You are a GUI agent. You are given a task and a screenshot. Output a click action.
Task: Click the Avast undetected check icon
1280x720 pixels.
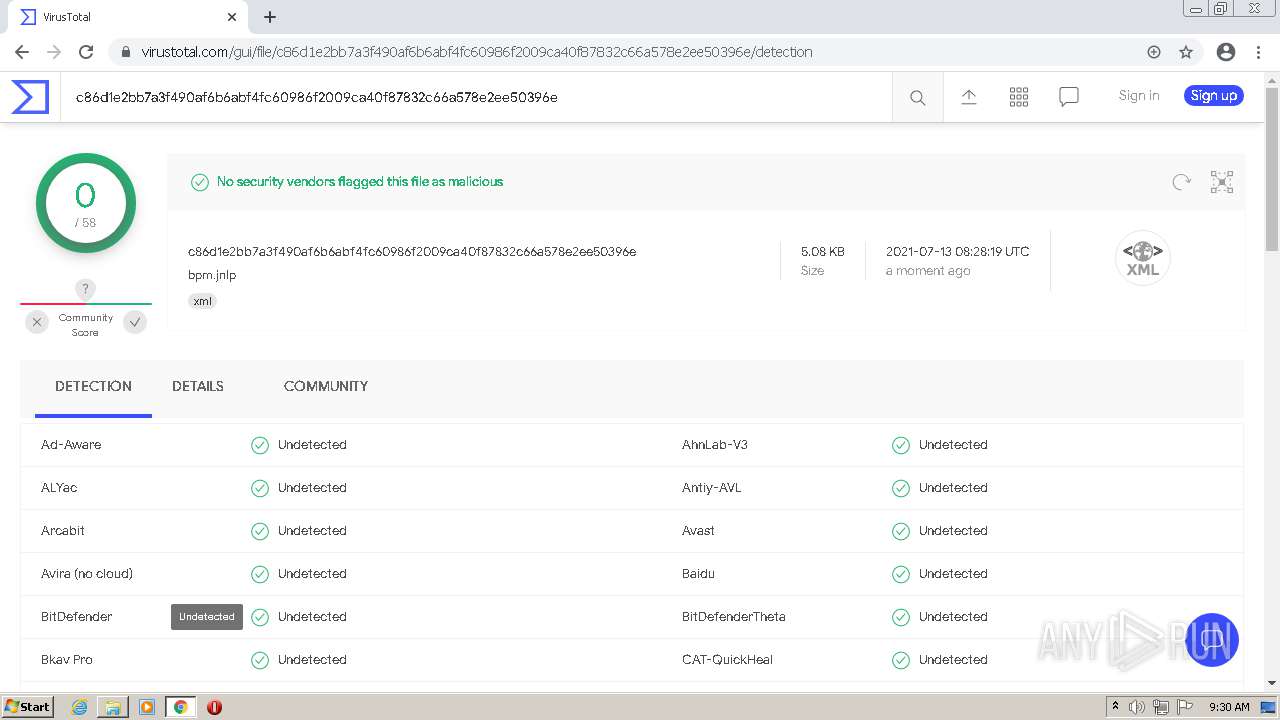click(x=901, y=531)
